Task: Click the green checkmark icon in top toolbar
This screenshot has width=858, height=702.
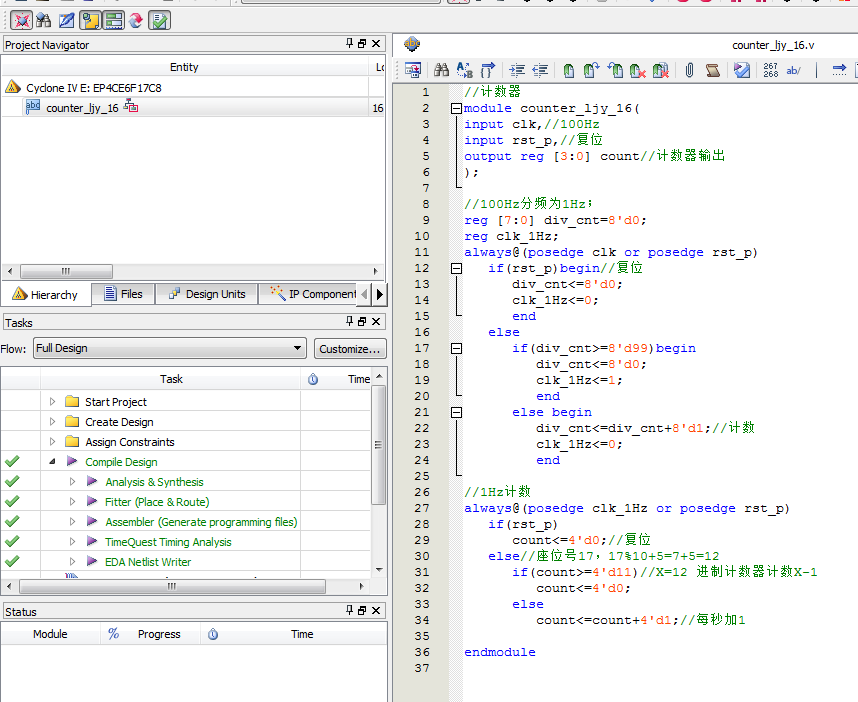Action: [159, 19]
